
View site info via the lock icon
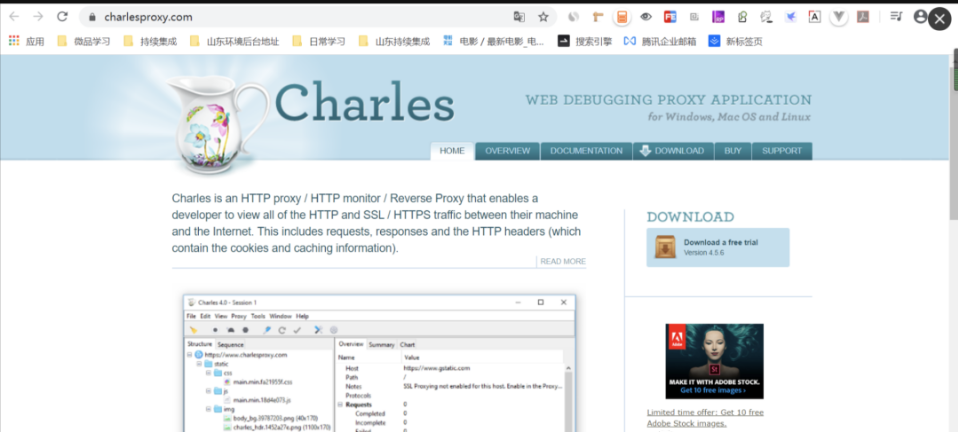point(92,17)
